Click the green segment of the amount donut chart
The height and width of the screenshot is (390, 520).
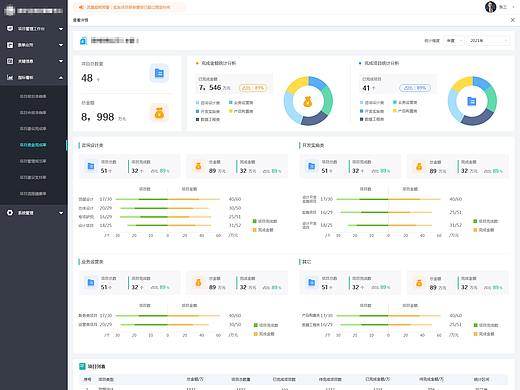pos(327,100)
